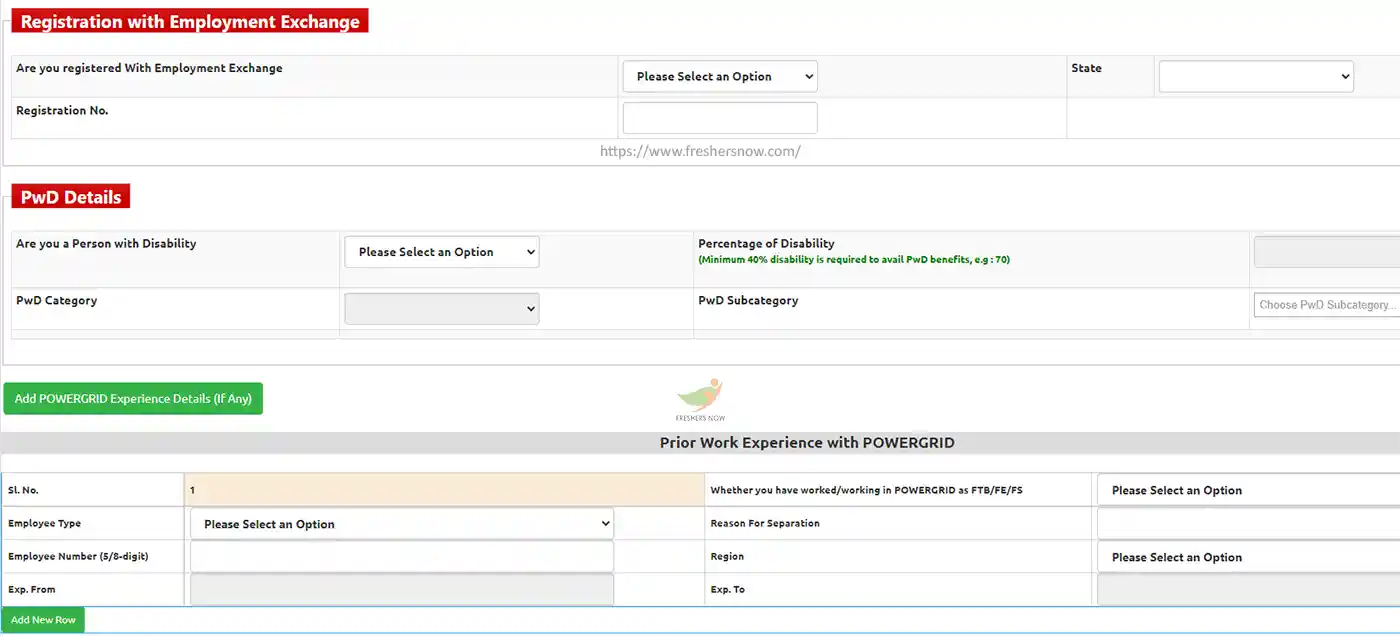Open Person with Disability dropdown
Image resolution: width=1400 pixels, height=636 pixels.
441,252
